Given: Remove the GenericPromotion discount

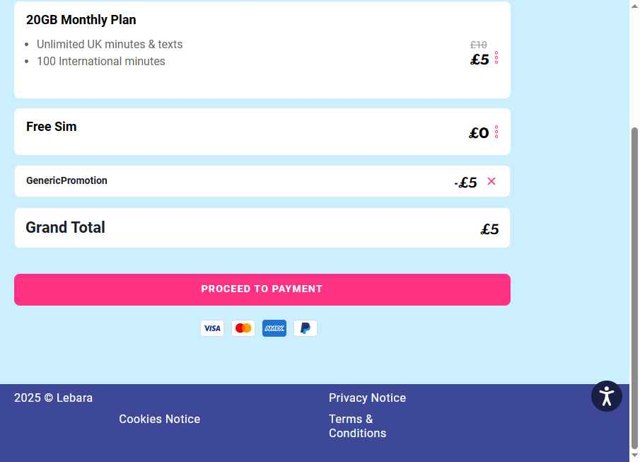Looking at the screenshot, I should pos(491,181).
